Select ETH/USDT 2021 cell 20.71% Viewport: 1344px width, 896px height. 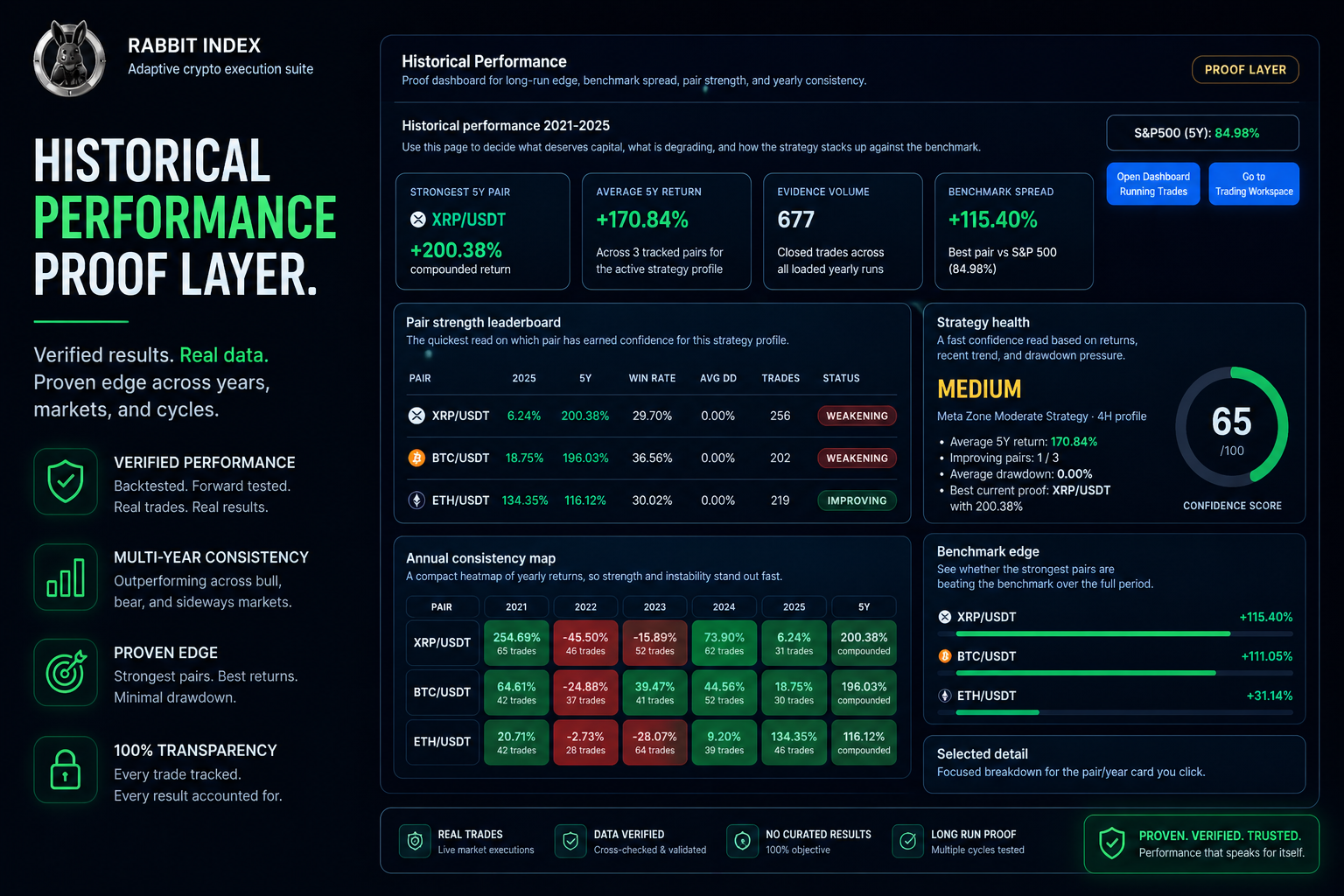[x=516, y=743]
